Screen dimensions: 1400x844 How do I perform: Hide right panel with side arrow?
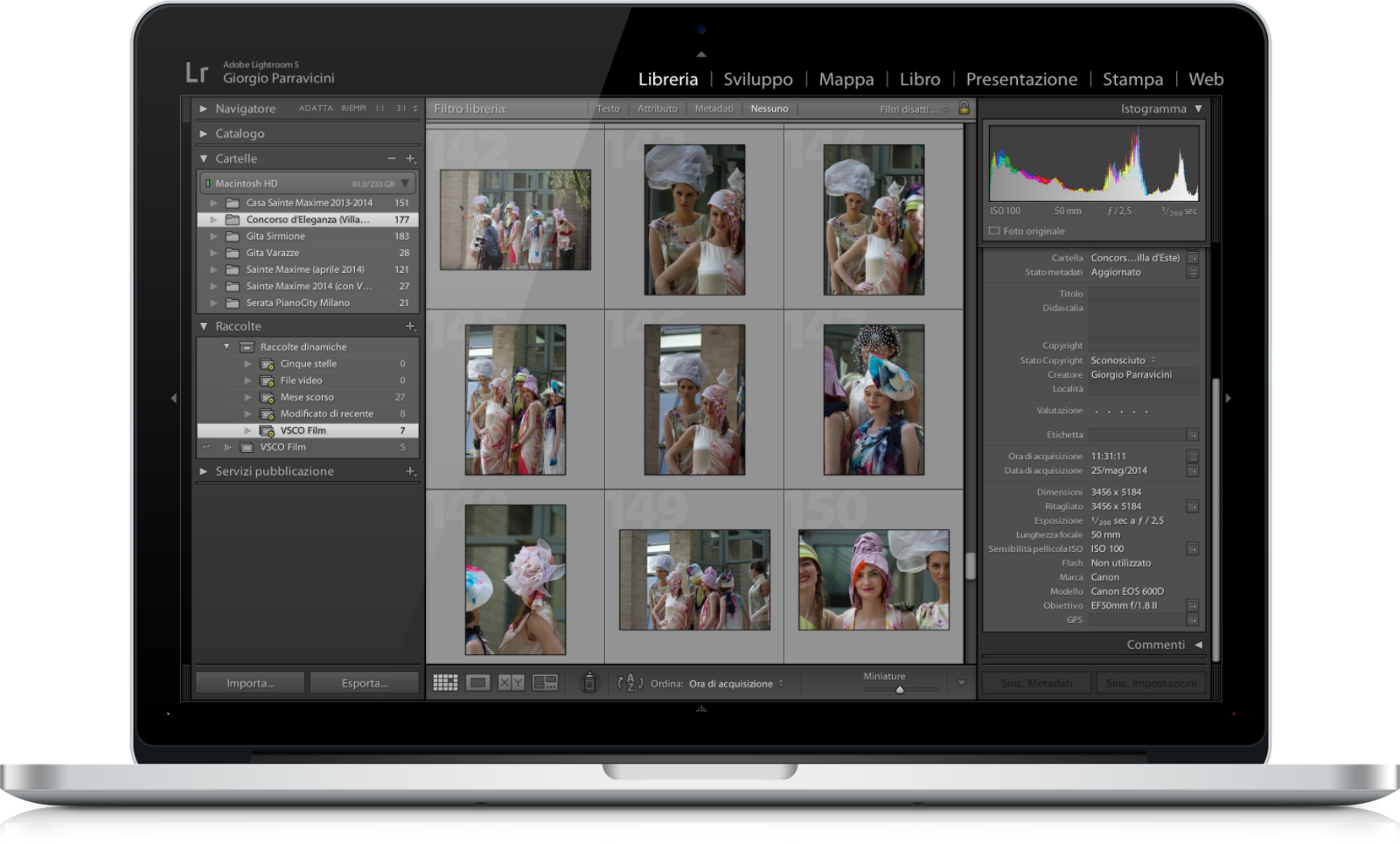coord(1229,398)
